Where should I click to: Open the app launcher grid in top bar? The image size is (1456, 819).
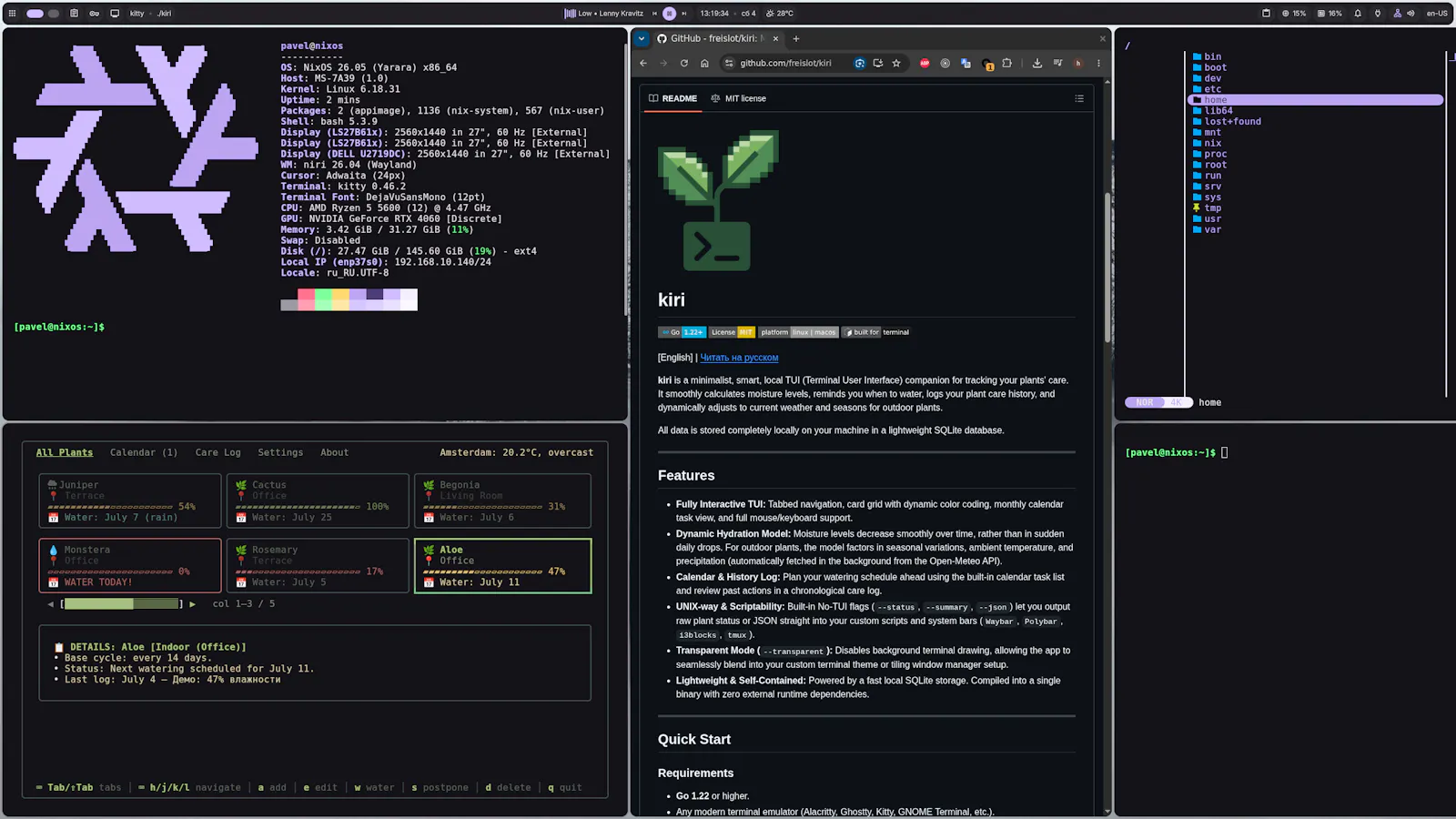(x=13, y=14)
